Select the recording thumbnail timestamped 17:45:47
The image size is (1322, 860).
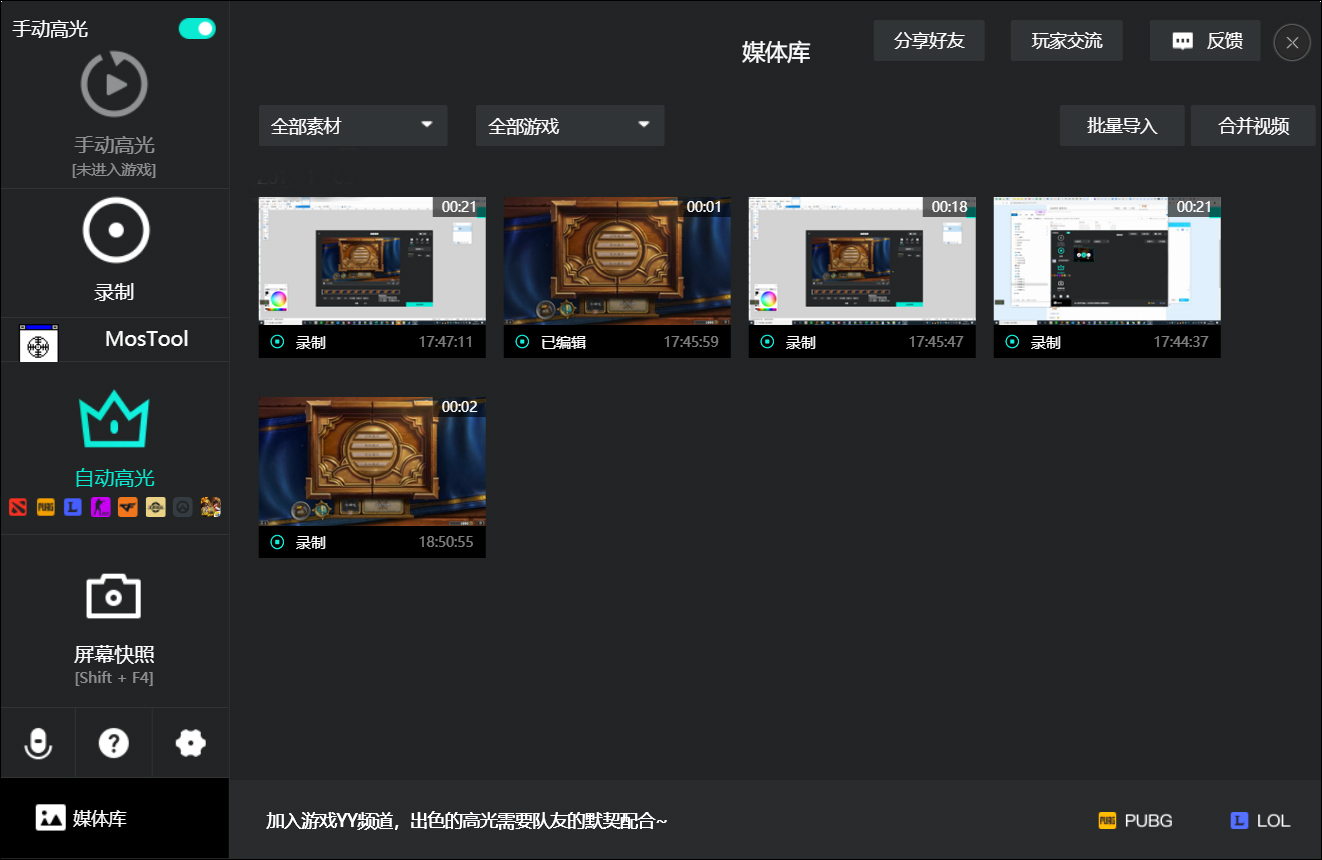coord(862,277)
